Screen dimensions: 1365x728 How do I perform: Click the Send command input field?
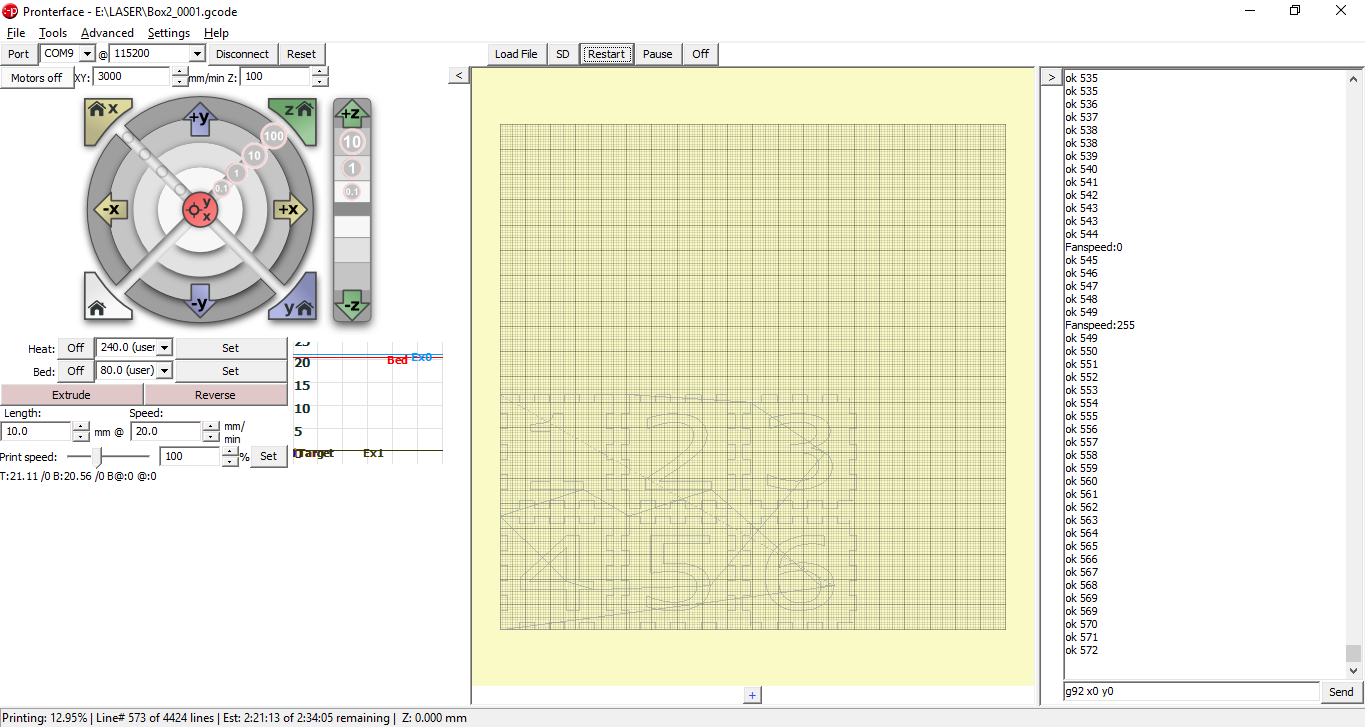pyautogui.click(x=1190, y=691)
